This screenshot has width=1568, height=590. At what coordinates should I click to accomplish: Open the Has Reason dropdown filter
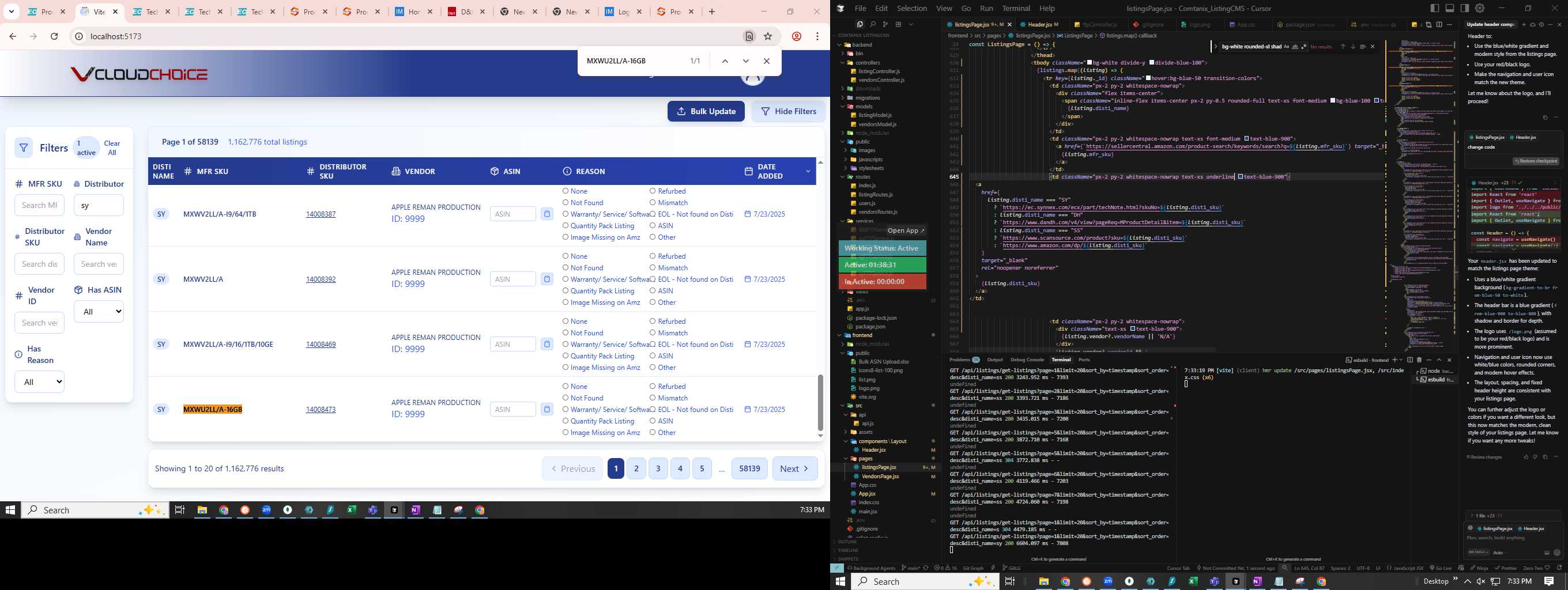tap(40, 382)
